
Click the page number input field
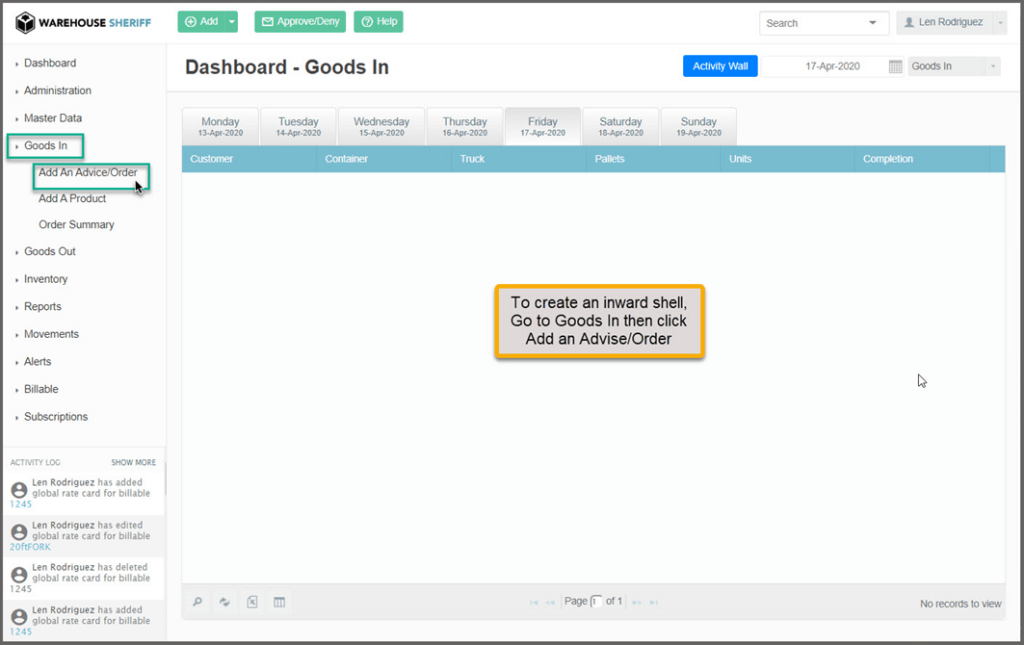pyautogui.click(x=596, y=602)
